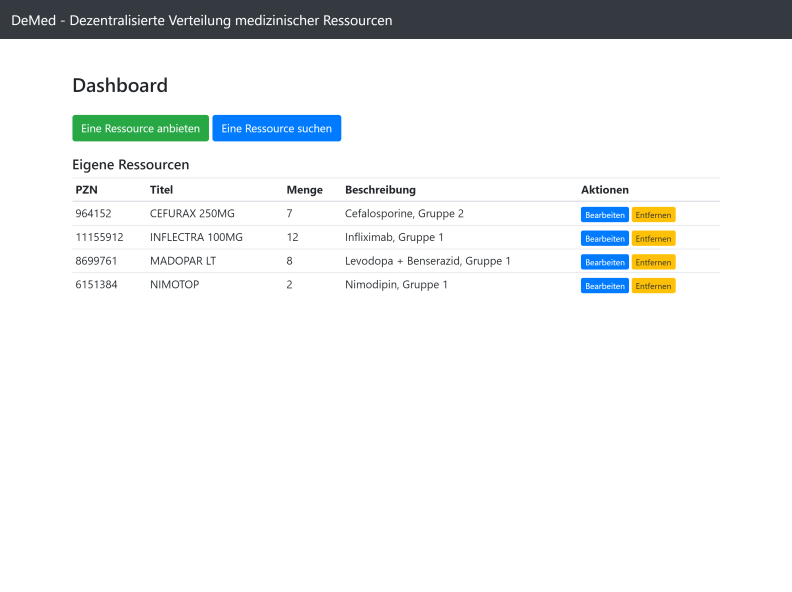Click PZN value 11155912
Image resolution: width=792 pixels, height=592 pixels.
(x=100, y=237)
